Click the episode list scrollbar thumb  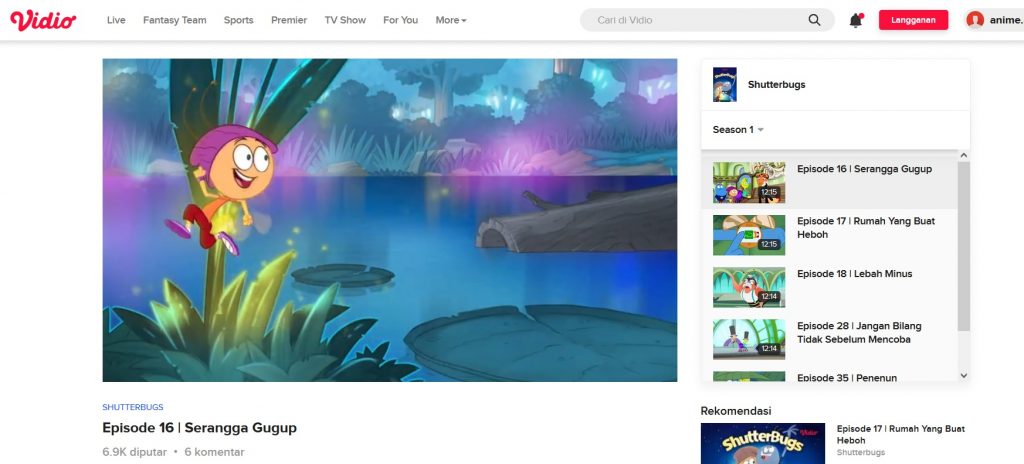[x=963, y=246]
